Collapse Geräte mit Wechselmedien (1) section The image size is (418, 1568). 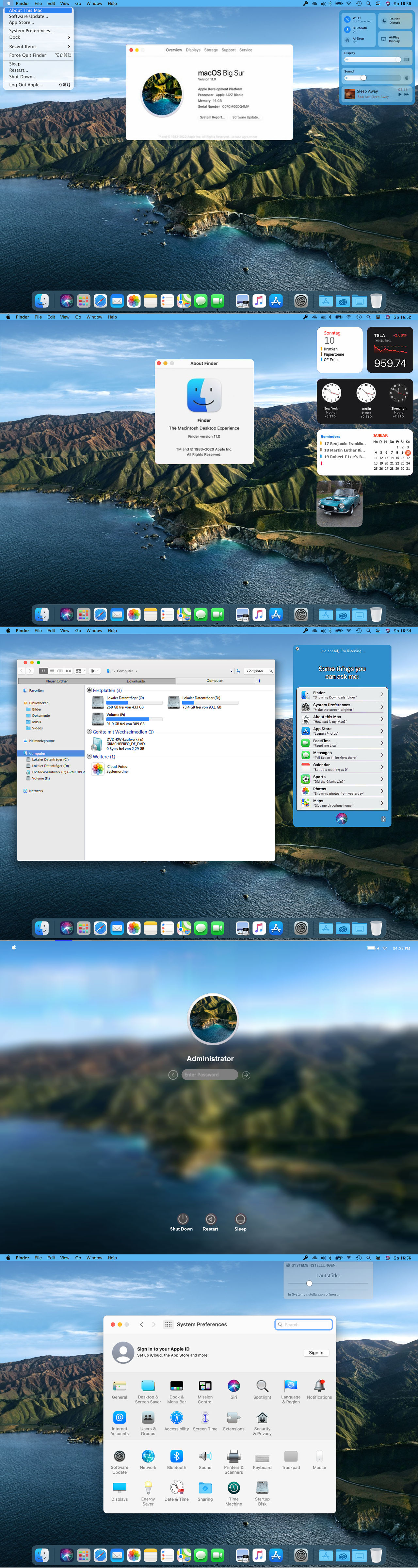pyautogui.click(x=89, y=732)
